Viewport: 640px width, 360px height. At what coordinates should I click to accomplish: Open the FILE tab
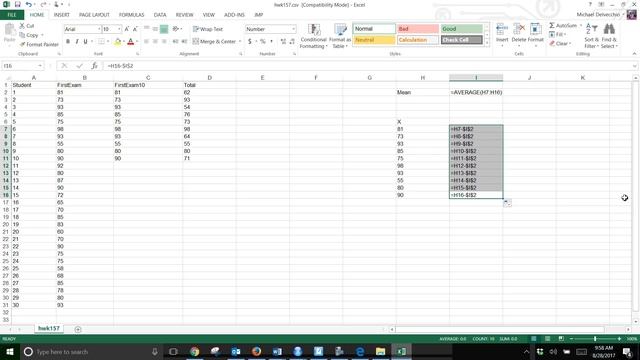point(12,15)
